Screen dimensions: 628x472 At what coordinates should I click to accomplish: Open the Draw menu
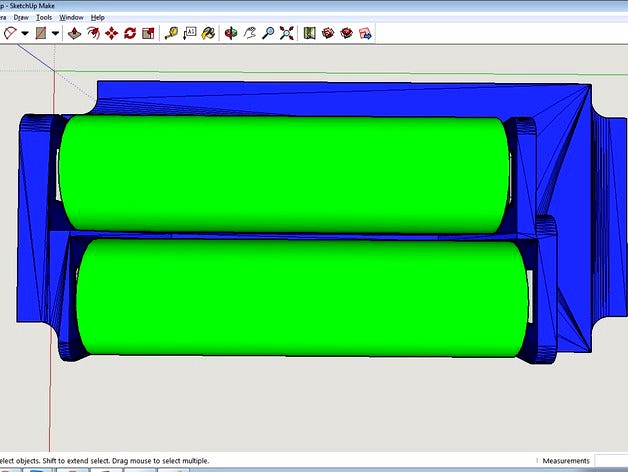coord(21,17)
